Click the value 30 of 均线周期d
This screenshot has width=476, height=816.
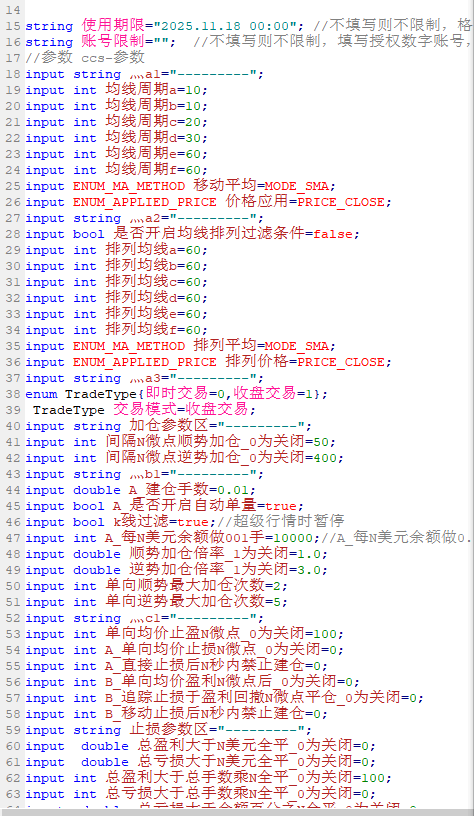[193, 138]
